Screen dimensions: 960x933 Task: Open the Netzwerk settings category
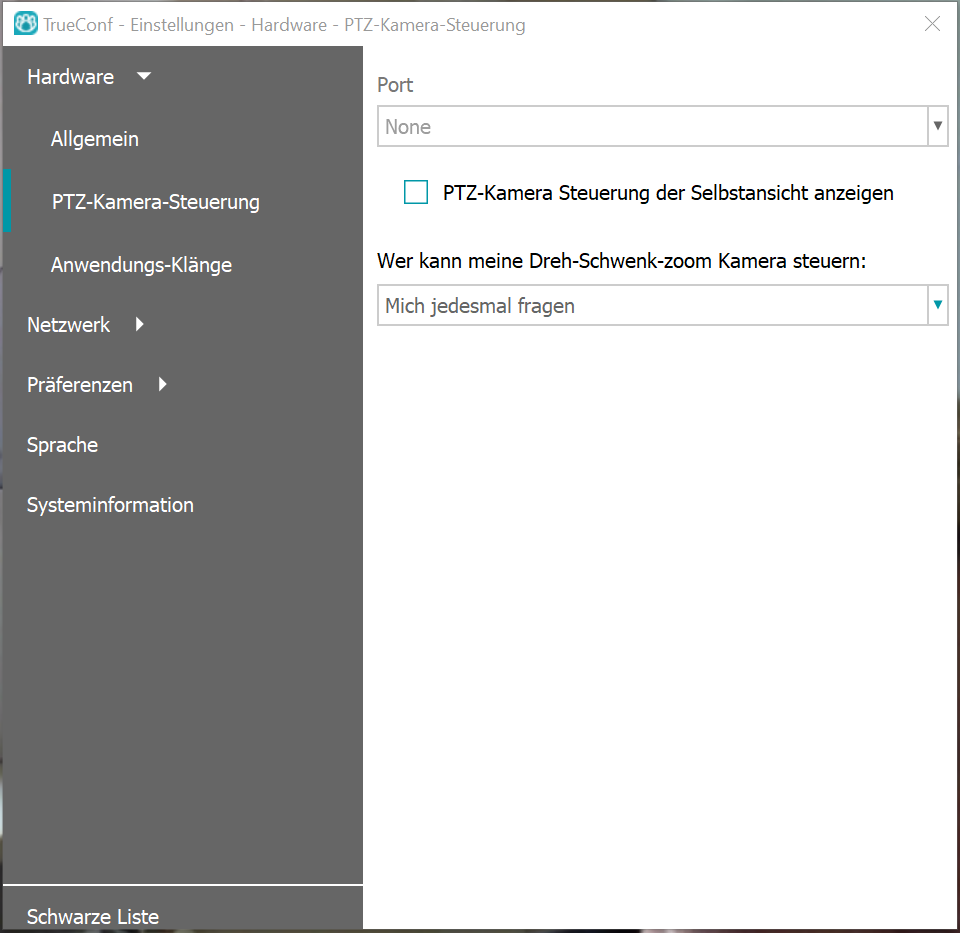(69, 324)
